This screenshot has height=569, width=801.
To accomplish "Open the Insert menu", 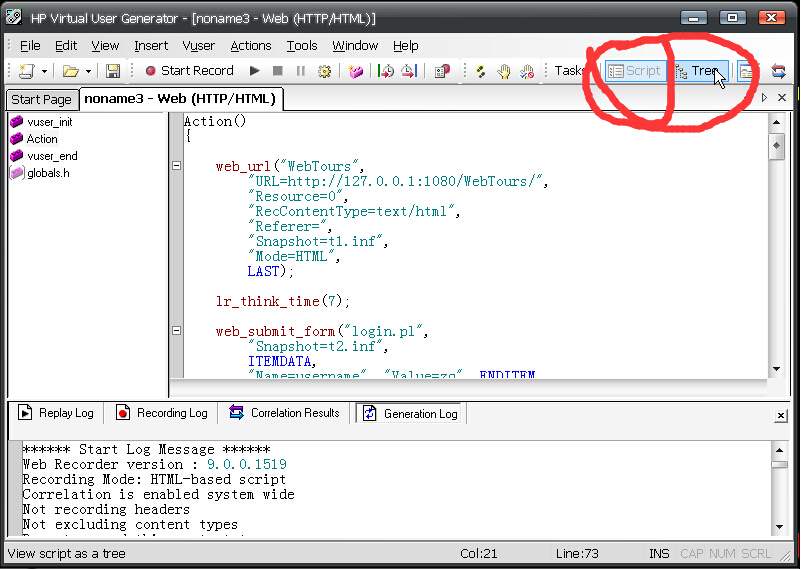I will point(151,45).
